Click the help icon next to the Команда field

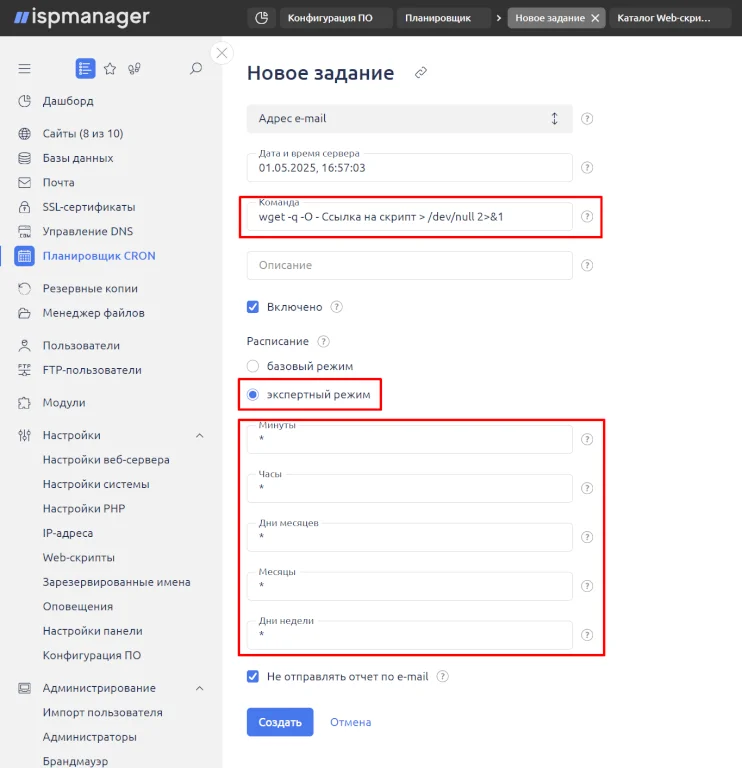587,216
